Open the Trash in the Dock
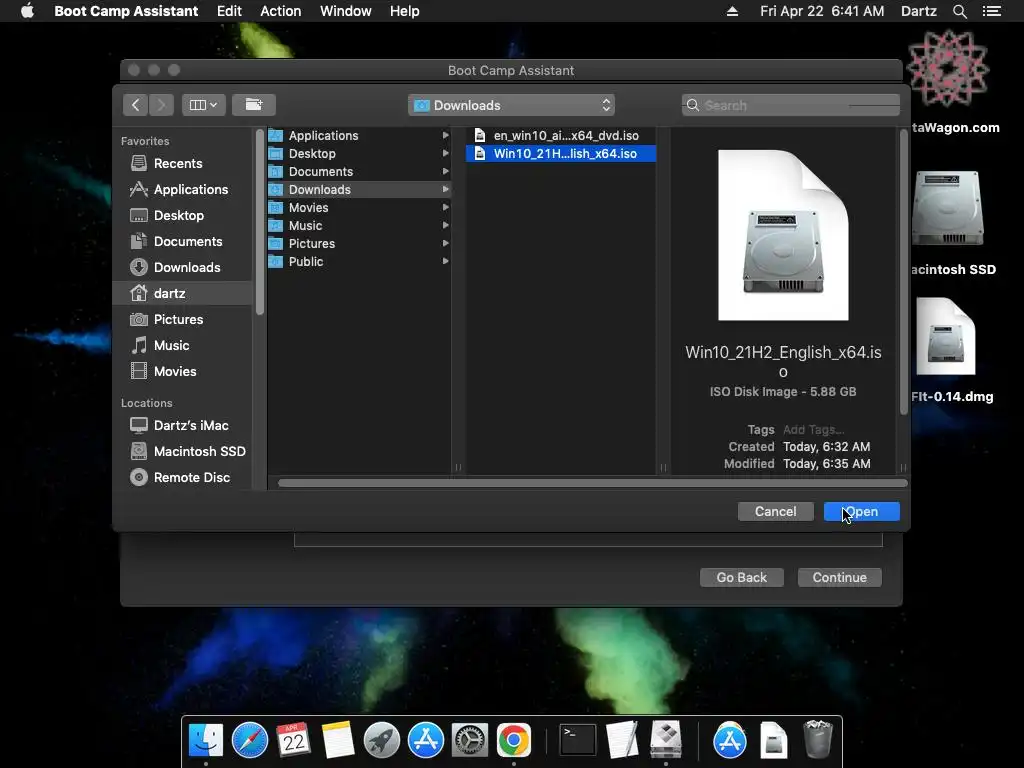Screen dimensions: 1024x768 tap(818, 739)
